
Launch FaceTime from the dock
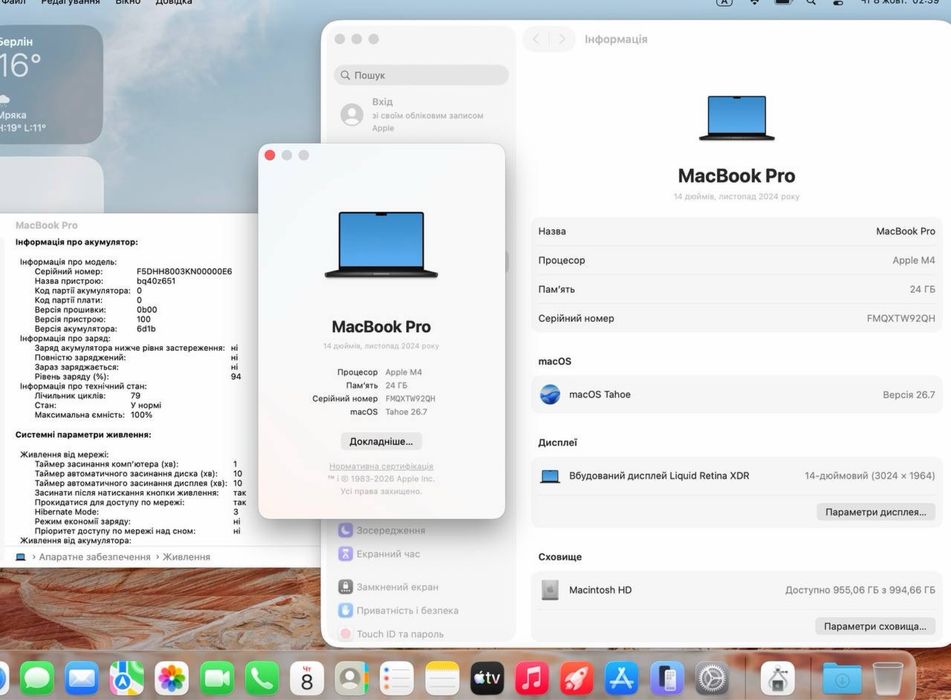[x=217, y=678]
